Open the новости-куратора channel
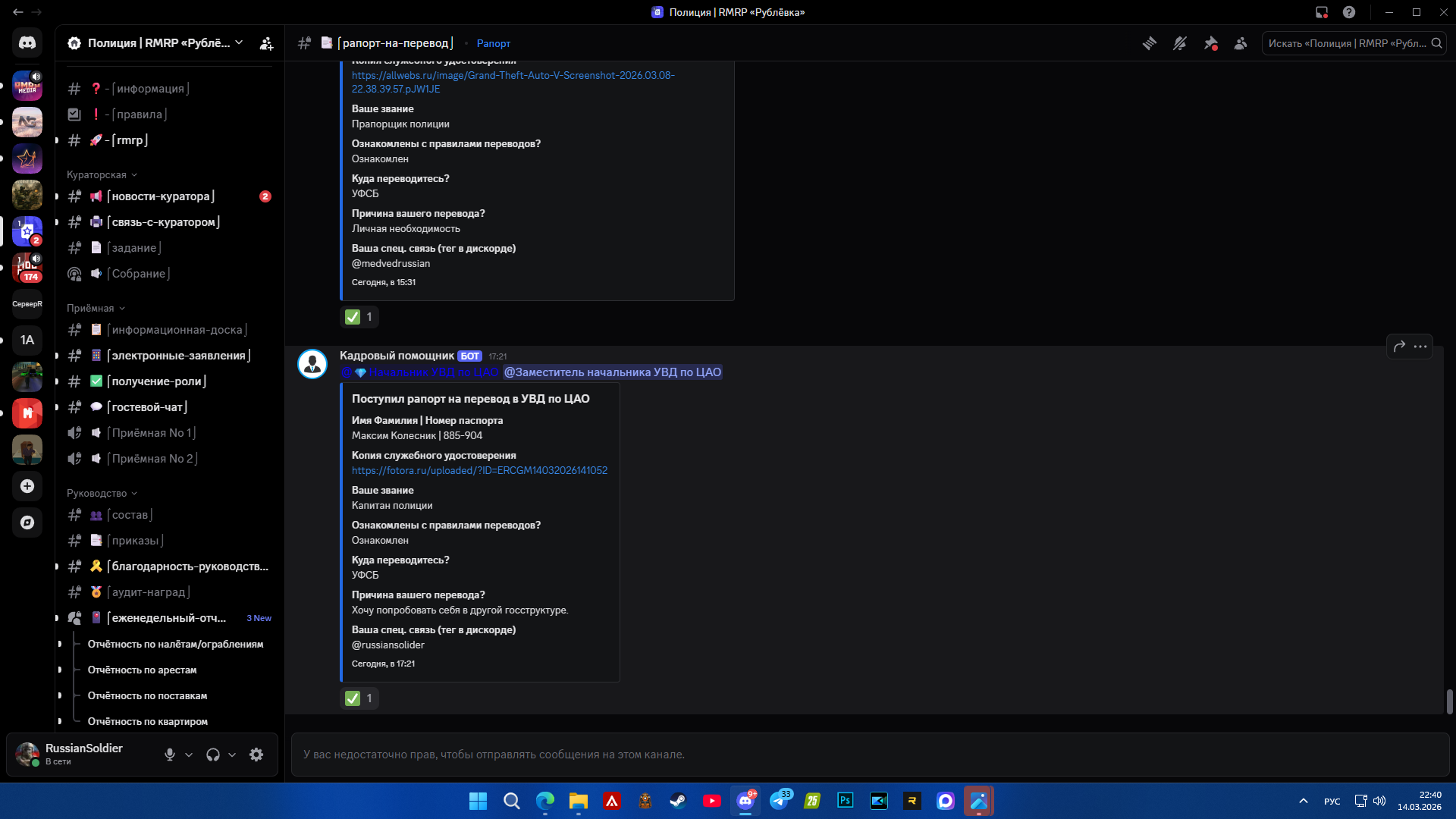Screen dimensions: 1456x819 point(163,196)
